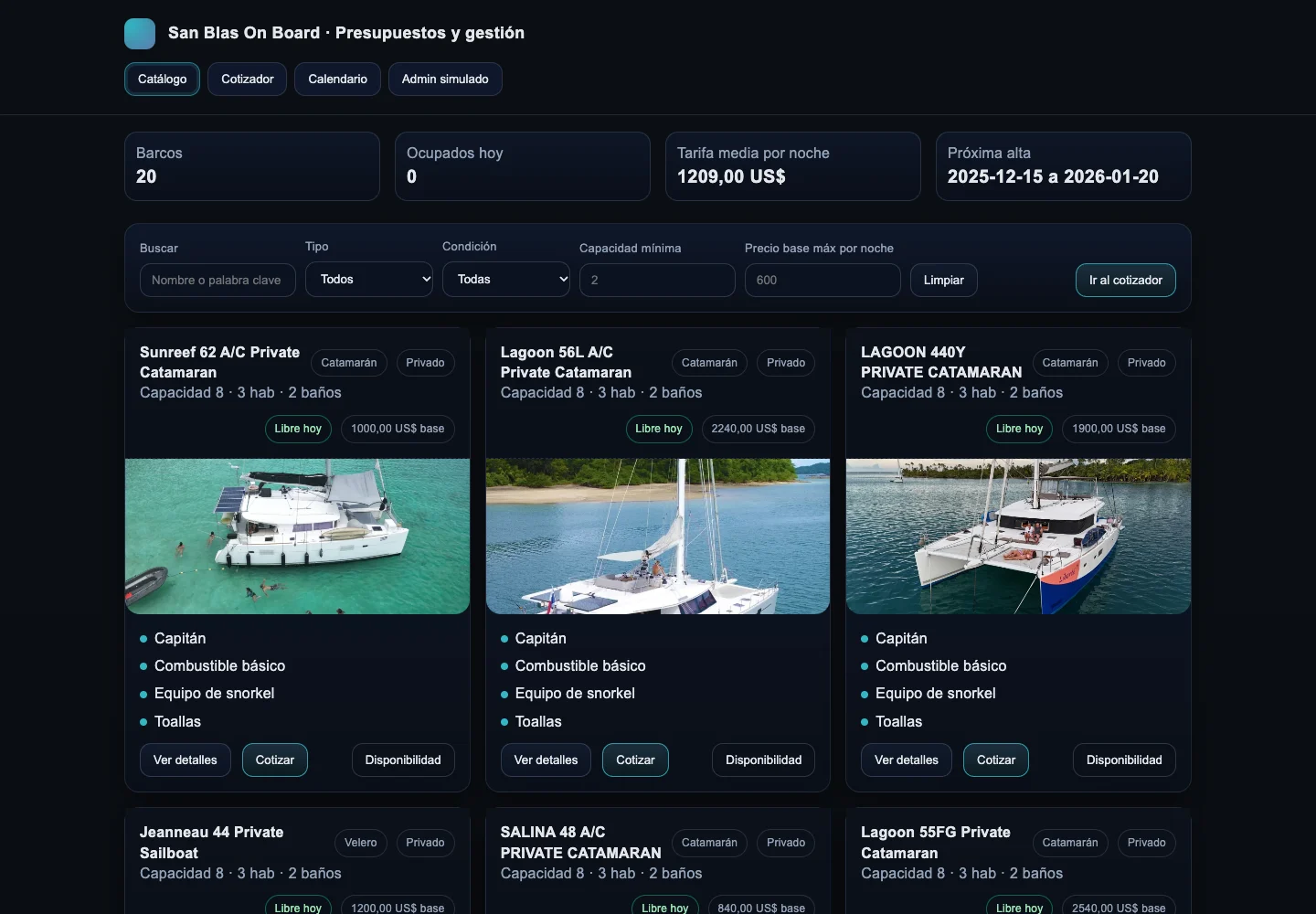Click the 1000,00 US$ base price tag
The height and width of the screenshot is (914, 1316).
pos(398,429)
